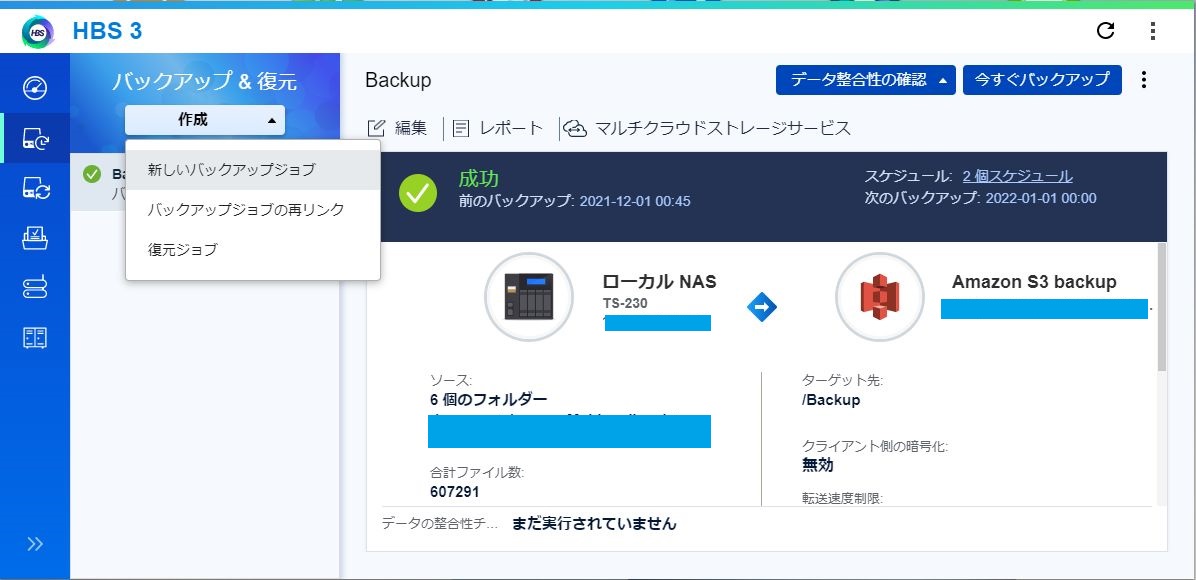Click the 無効 encryption status value
Image resolution: width=1196 pixels, height=580 pixels.
(x=818, y=465)
